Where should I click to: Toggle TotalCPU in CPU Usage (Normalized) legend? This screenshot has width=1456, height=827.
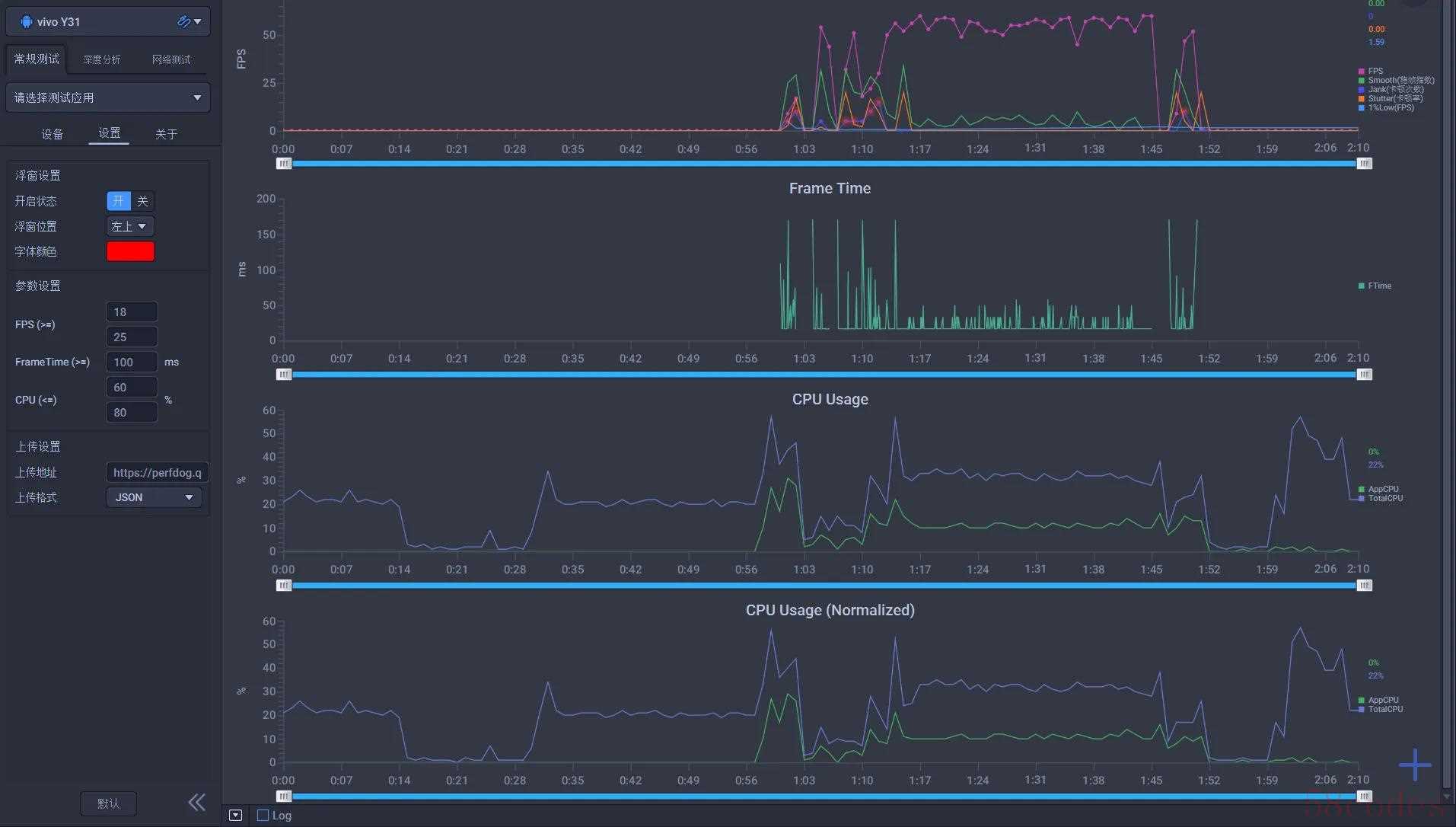pos(1381,709)
